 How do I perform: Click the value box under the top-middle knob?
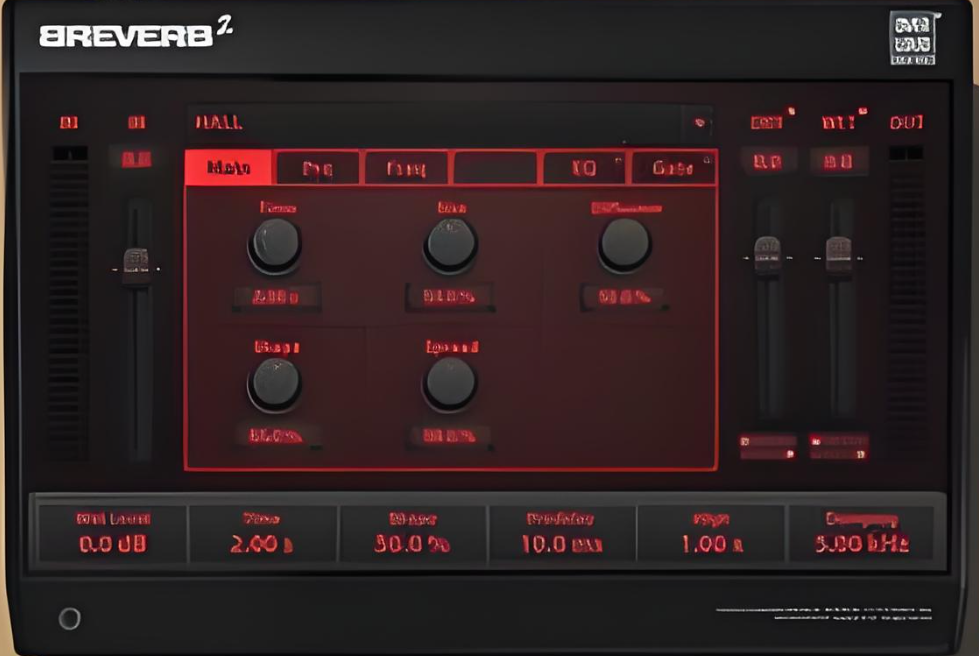click(450, 296)
